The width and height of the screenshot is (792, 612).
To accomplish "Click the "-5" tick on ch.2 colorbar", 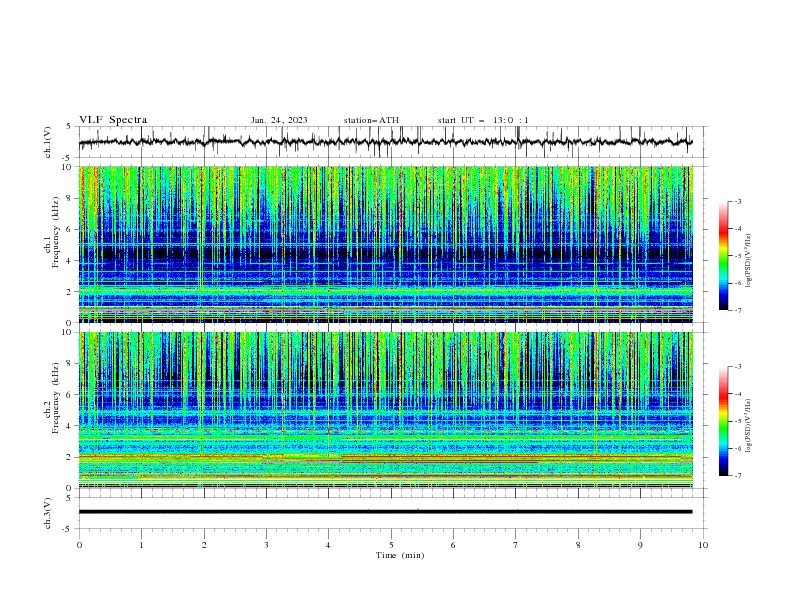I will pyautogui.click(x=738, y=421).
